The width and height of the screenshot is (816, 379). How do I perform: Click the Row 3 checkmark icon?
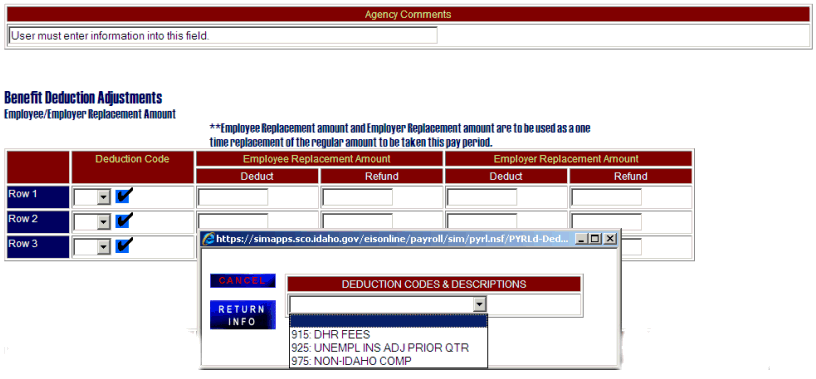[x=125, y=246]
